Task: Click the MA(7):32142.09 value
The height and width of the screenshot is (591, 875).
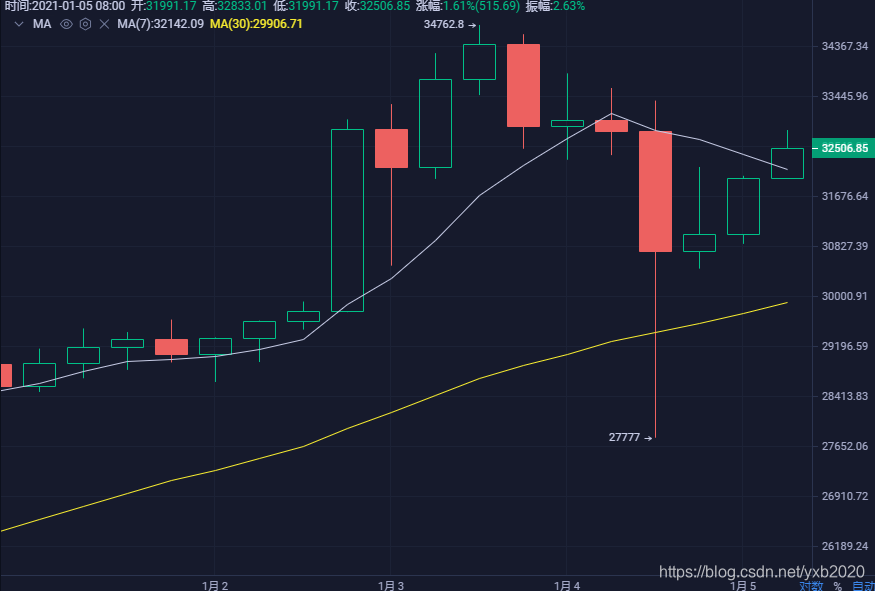Action: pos(160,24)
